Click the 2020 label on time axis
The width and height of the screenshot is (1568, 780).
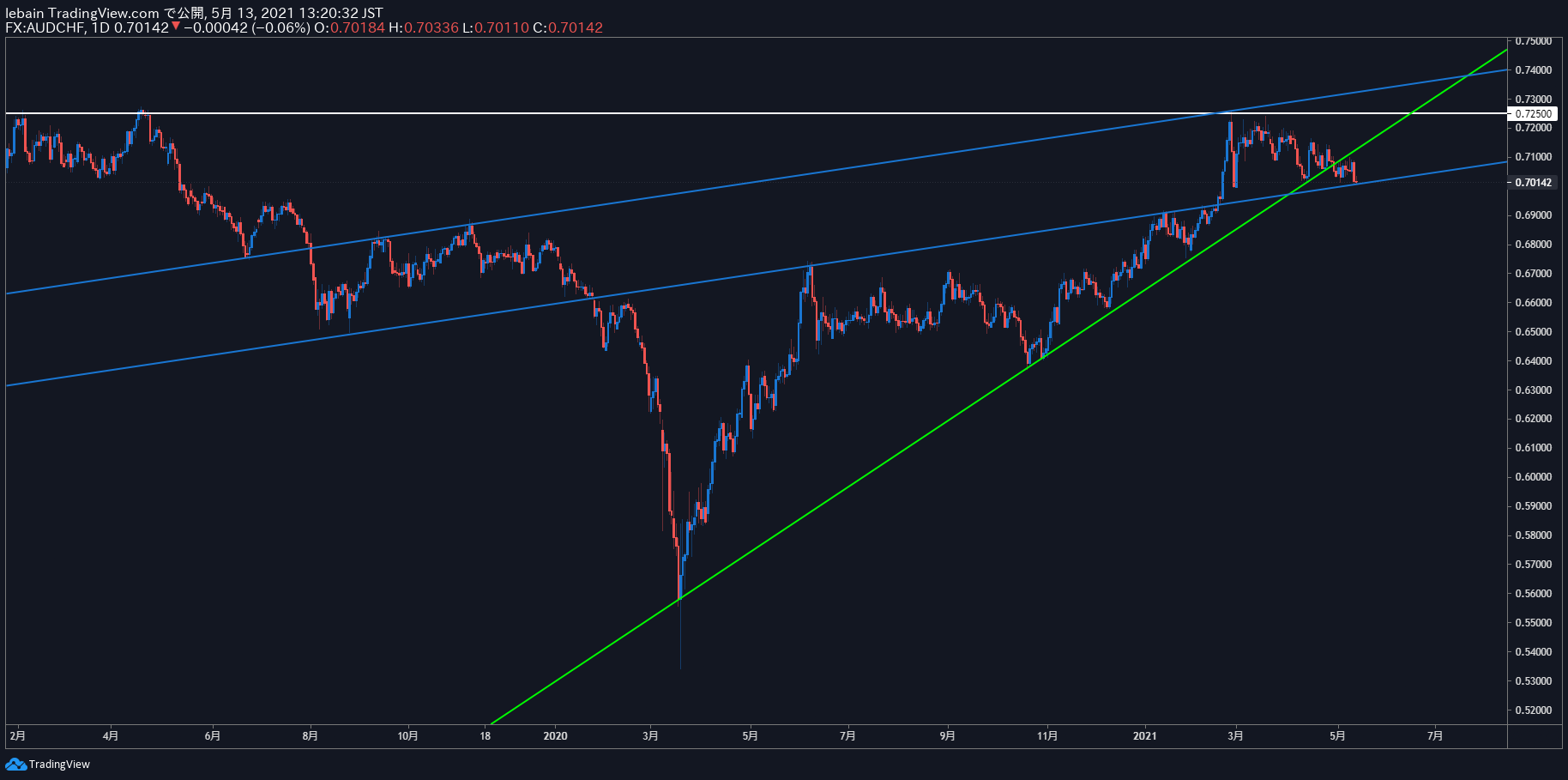pos(556,735)
